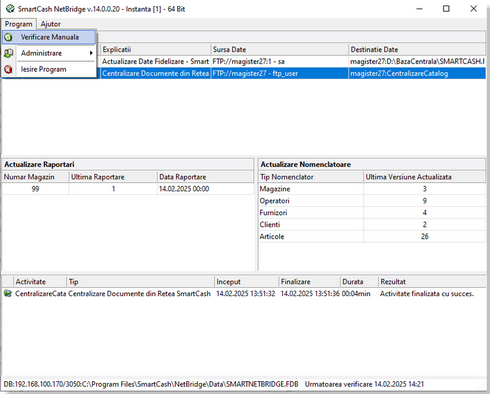Select store number 99 cell
The height and width of the screenshot is (394, 490).
pos(35,189)
